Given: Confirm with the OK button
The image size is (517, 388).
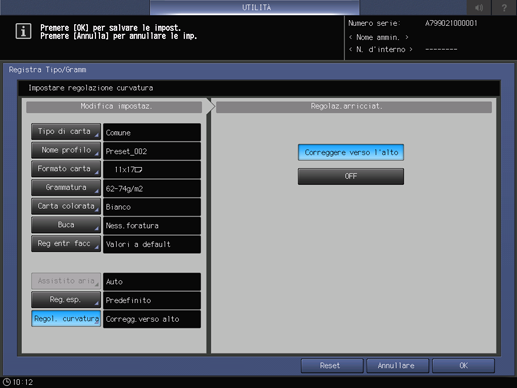Looking at the screenshot, I should click(463, 366).
